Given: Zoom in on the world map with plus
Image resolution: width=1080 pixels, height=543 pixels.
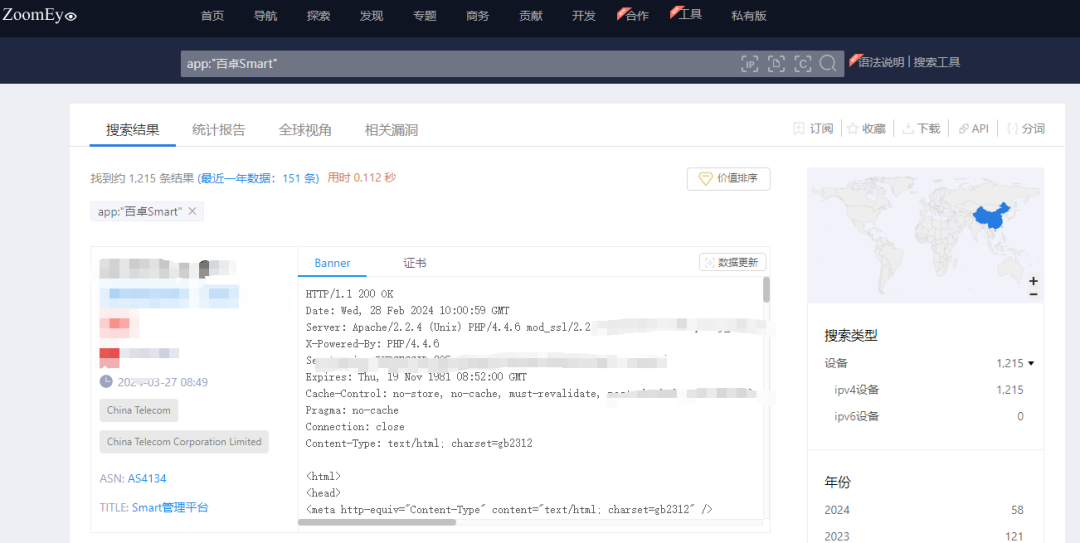Looking at the screenshot, I should click(x=1033, y=281).
